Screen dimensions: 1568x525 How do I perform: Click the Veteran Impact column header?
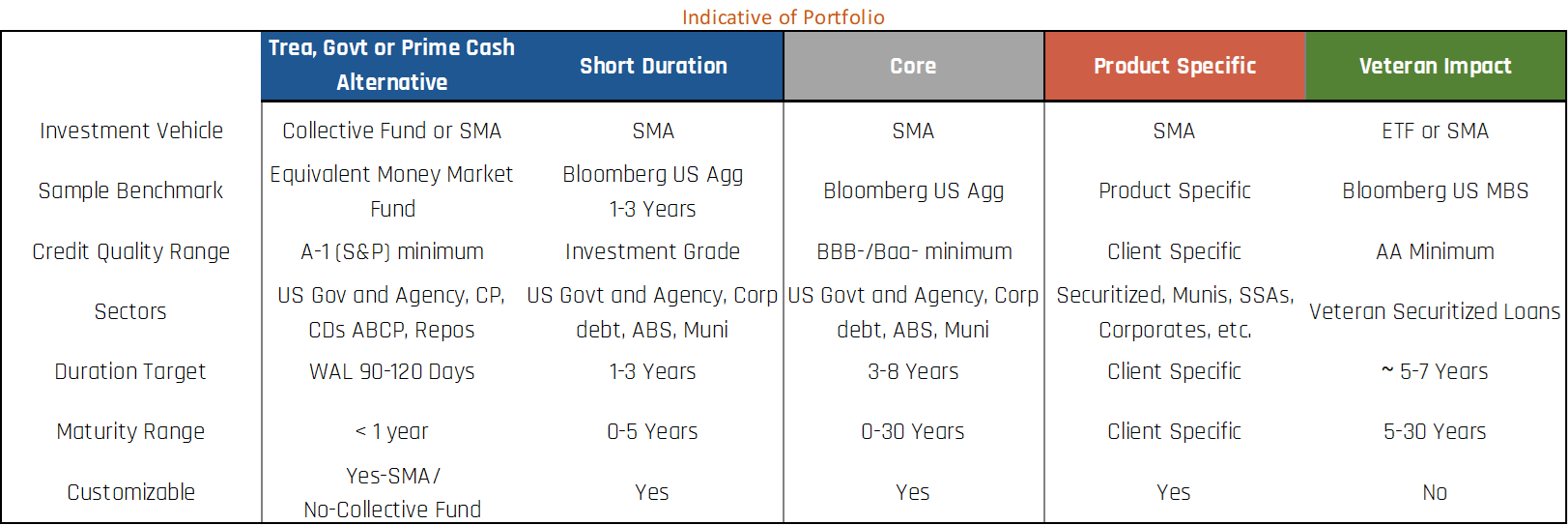point(1436,66)
